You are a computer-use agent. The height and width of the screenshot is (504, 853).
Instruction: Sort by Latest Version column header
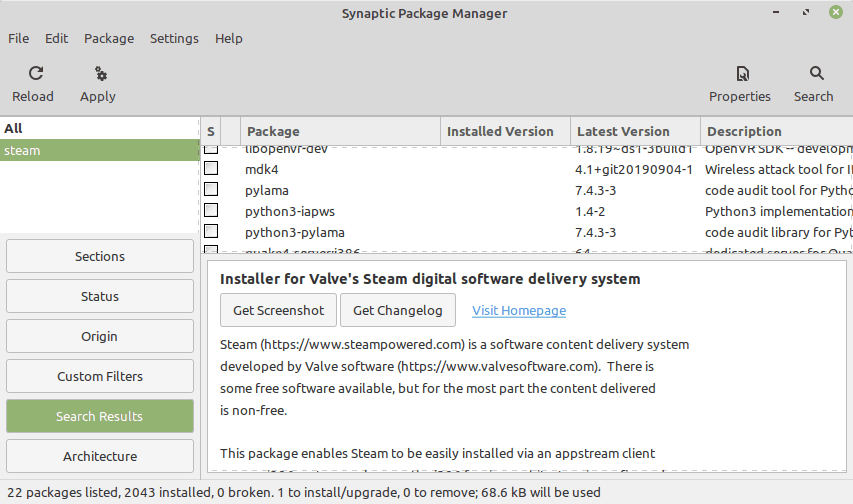[x=635, y=131]
